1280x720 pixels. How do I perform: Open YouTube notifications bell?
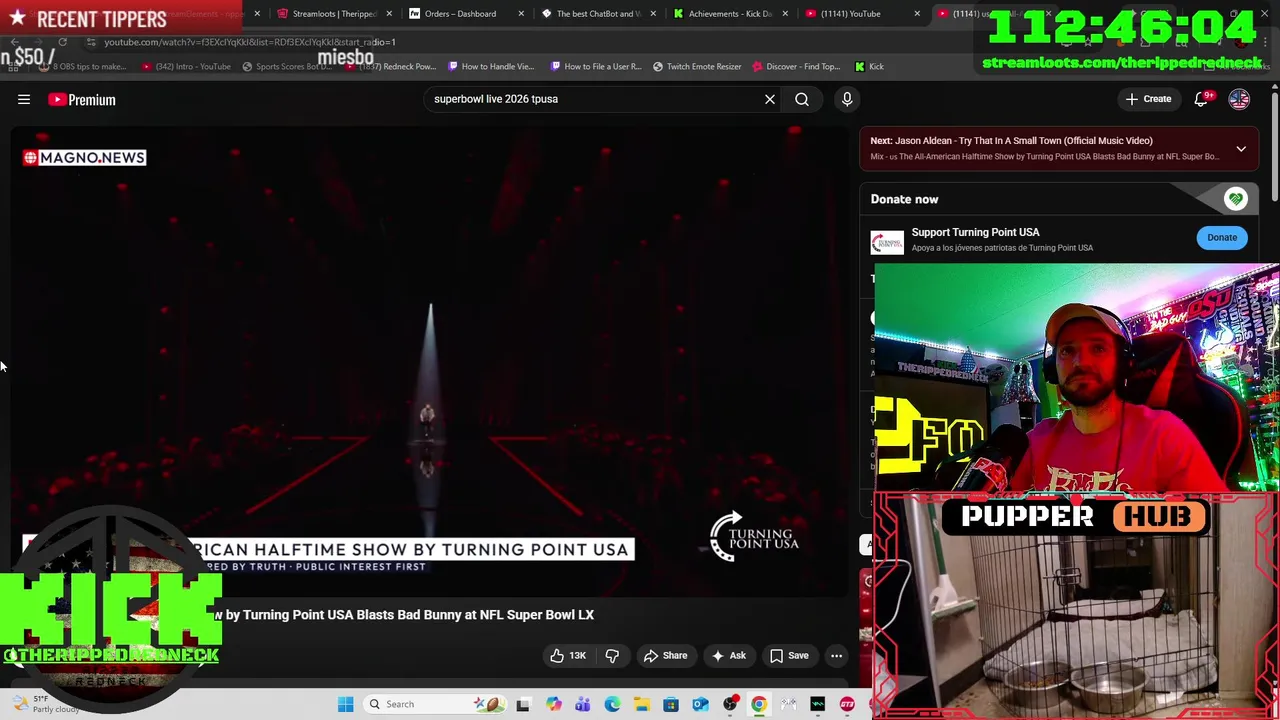coord(1201,99)
